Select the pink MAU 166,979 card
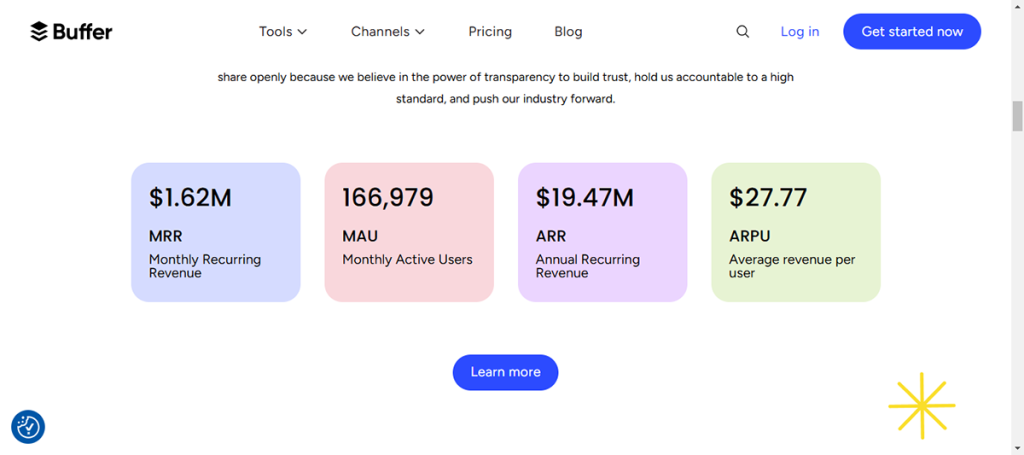 [x=409, y=232]
